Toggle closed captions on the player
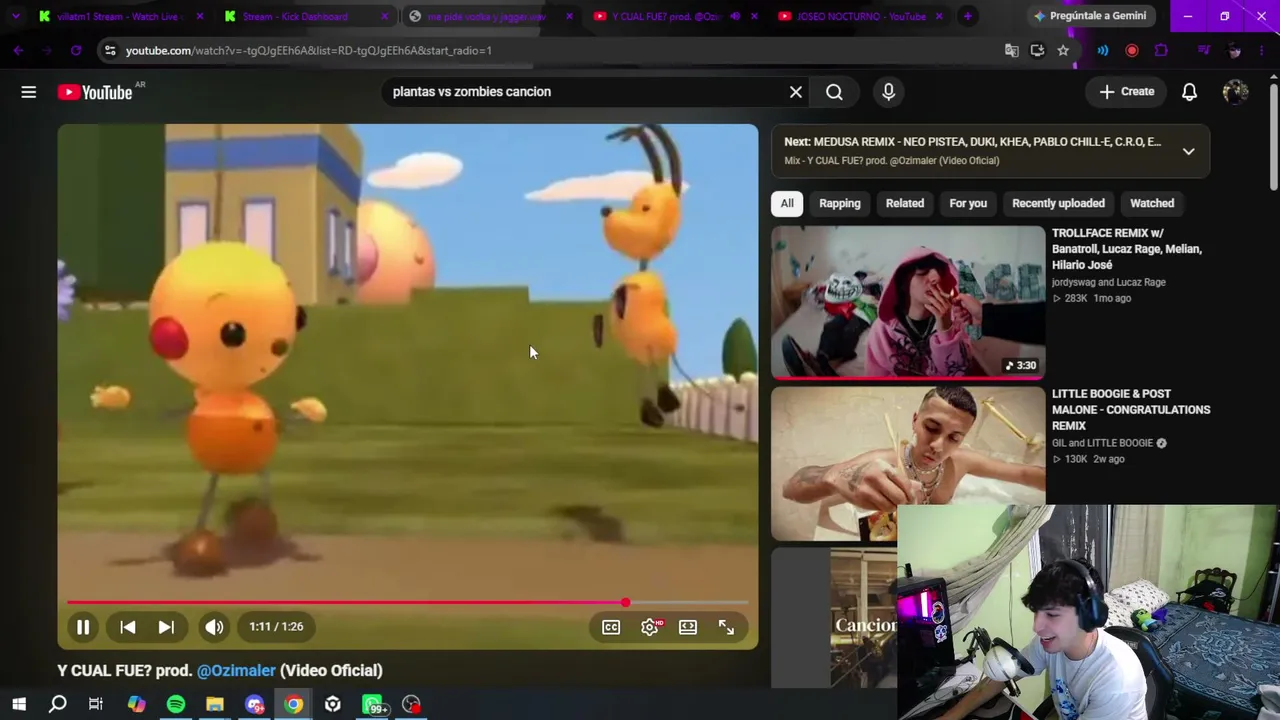This screenshot has width=1280, height=720. [611, 627]
